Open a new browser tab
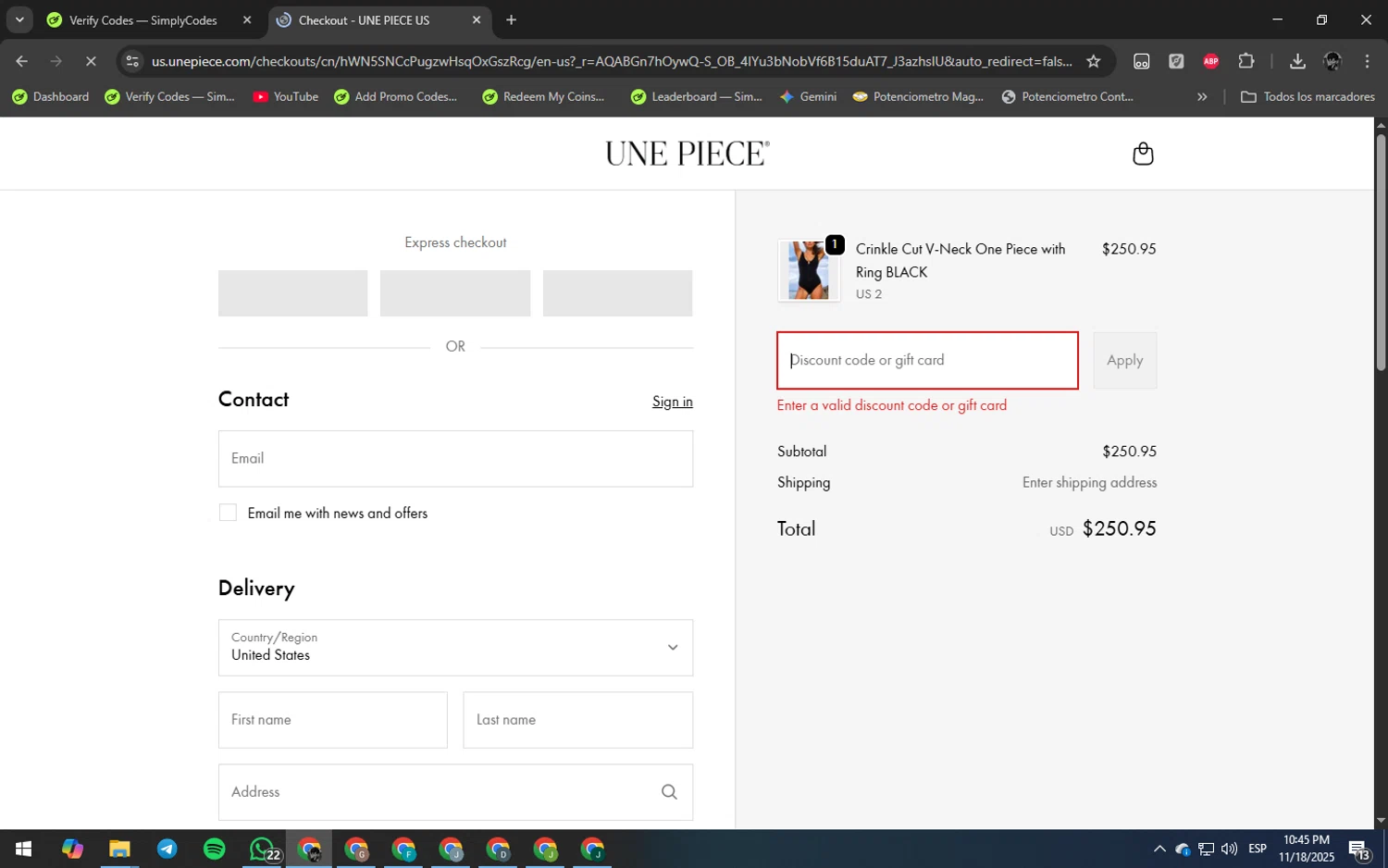The image size is (1388, 868). point(511,19)
